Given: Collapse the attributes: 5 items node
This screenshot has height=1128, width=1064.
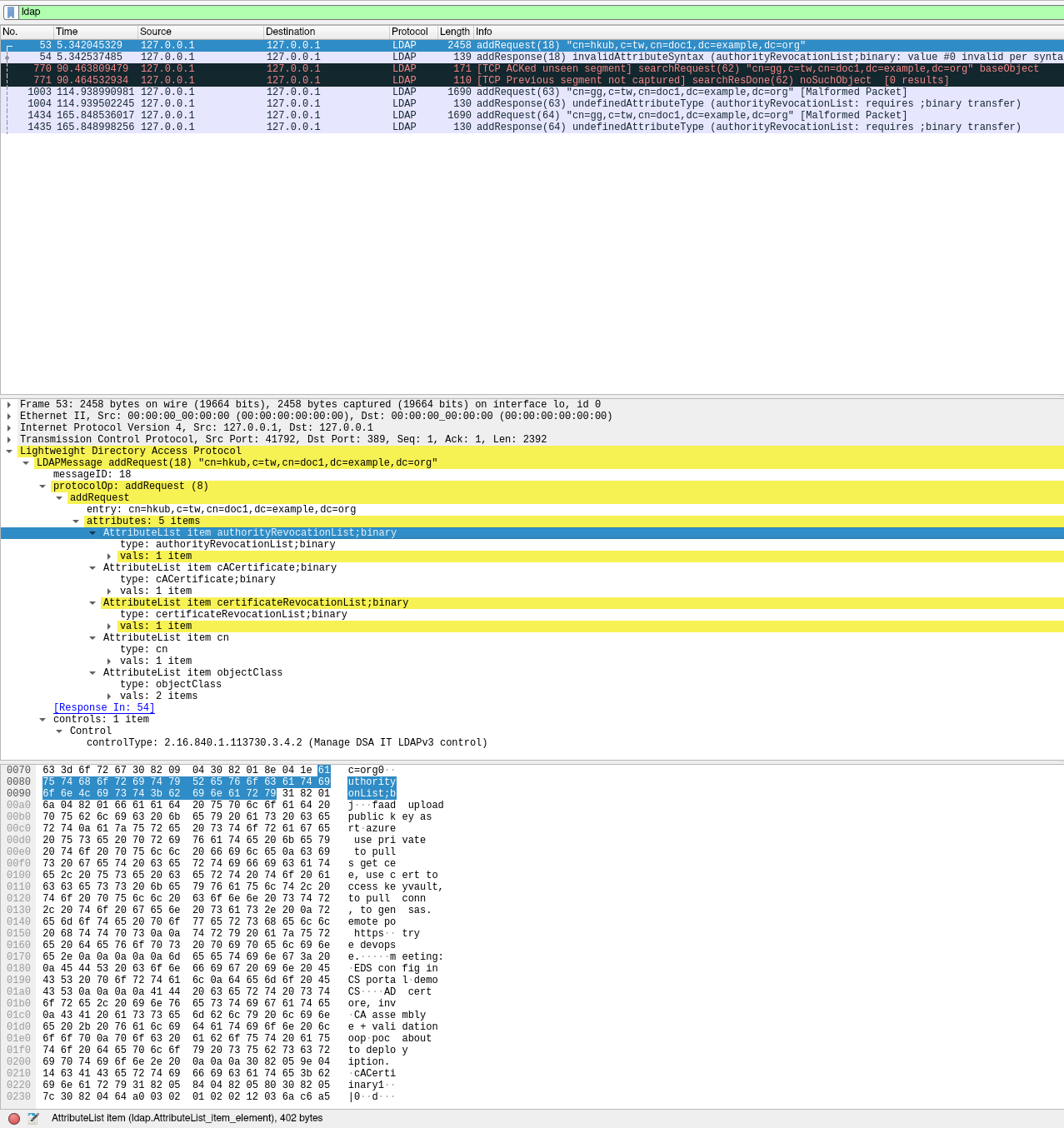Looking at the screenshot, I should tap(76, 522).
